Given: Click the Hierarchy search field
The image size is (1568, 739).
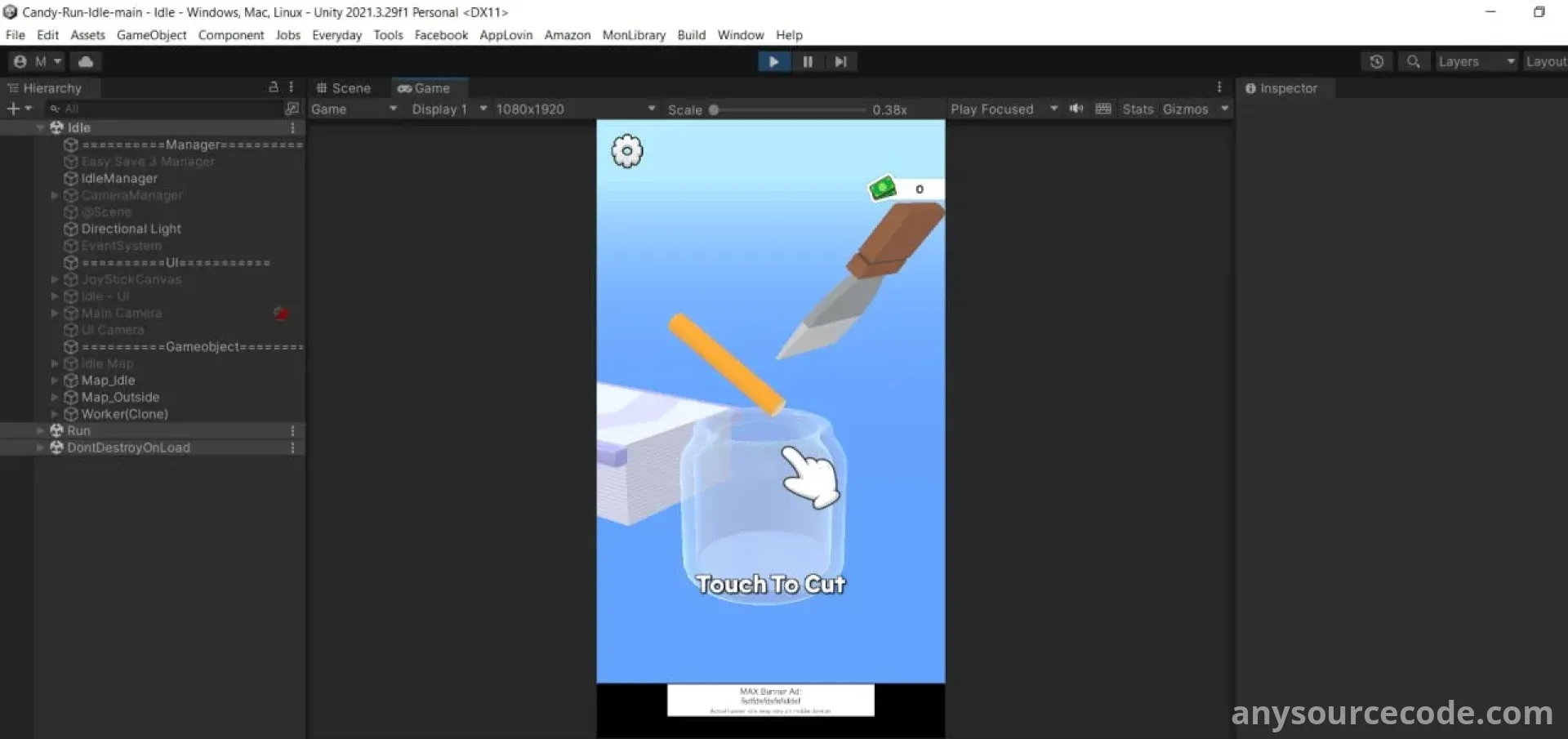Looking at the screenshot, I should tap(163, 109).
